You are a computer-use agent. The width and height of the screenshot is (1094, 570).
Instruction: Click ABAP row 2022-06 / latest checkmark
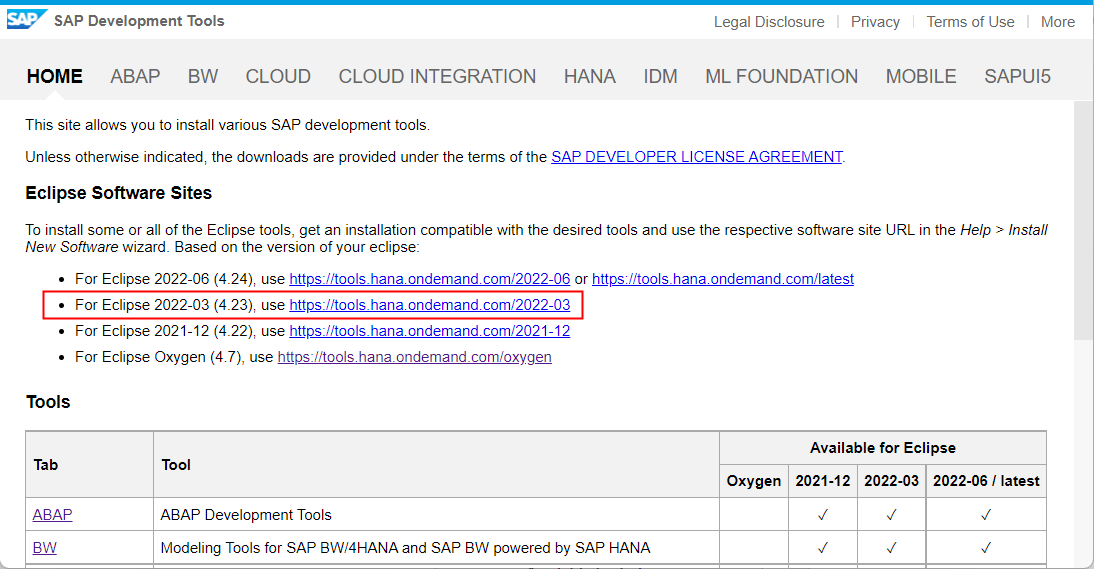pyautogui.click(x=986, y=515)
